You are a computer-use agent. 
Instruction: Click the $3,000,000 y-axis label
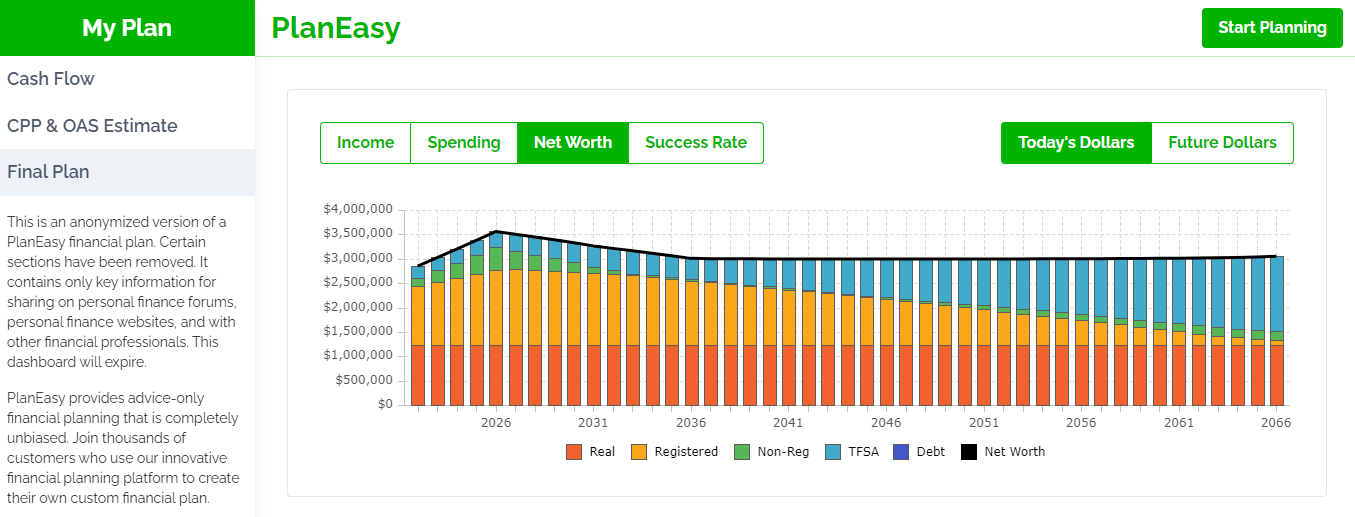click(x=358, y=258)
